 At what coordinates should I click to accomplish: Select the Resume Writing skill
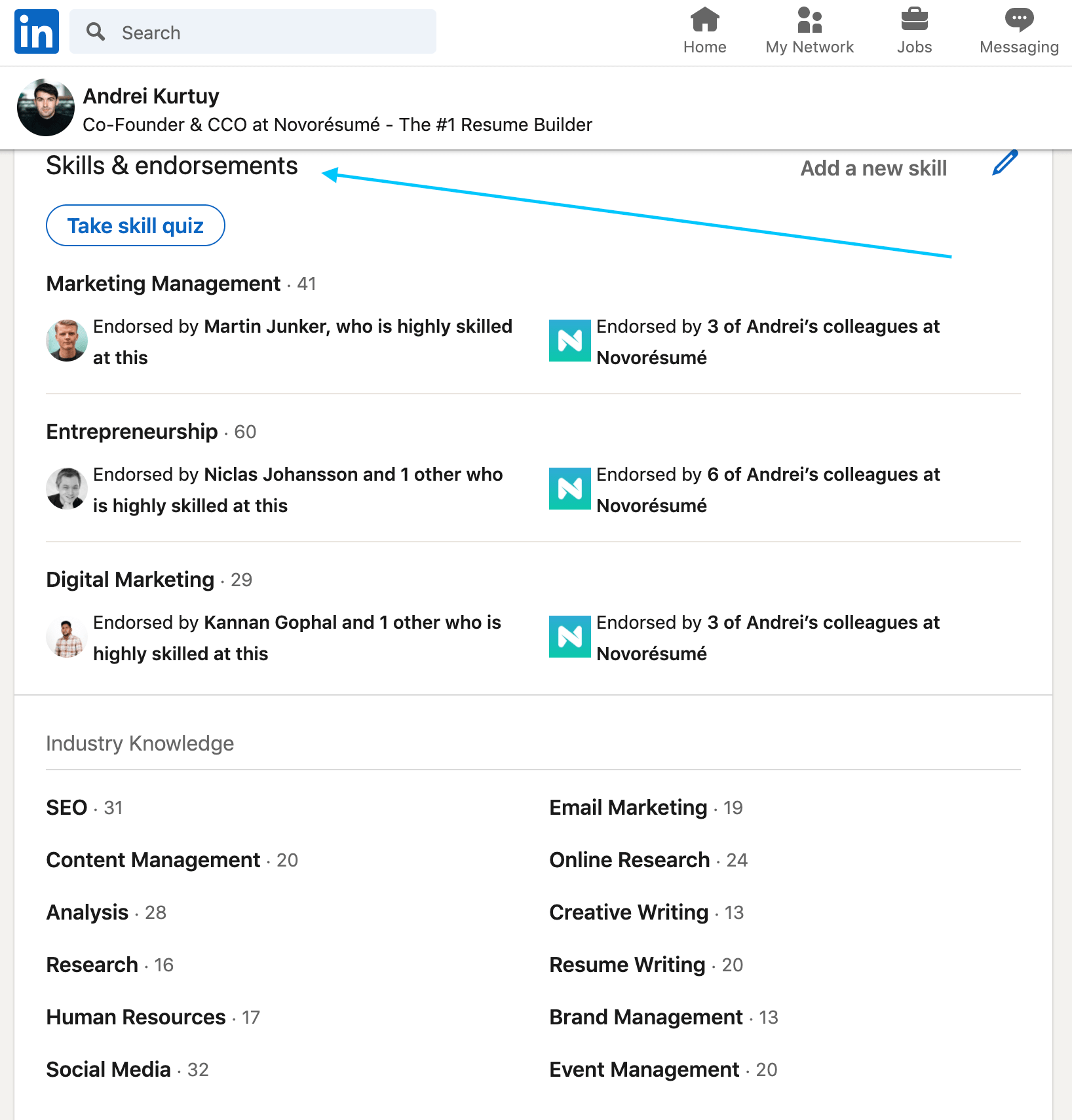pyautogui.click(x=626, y=964)
